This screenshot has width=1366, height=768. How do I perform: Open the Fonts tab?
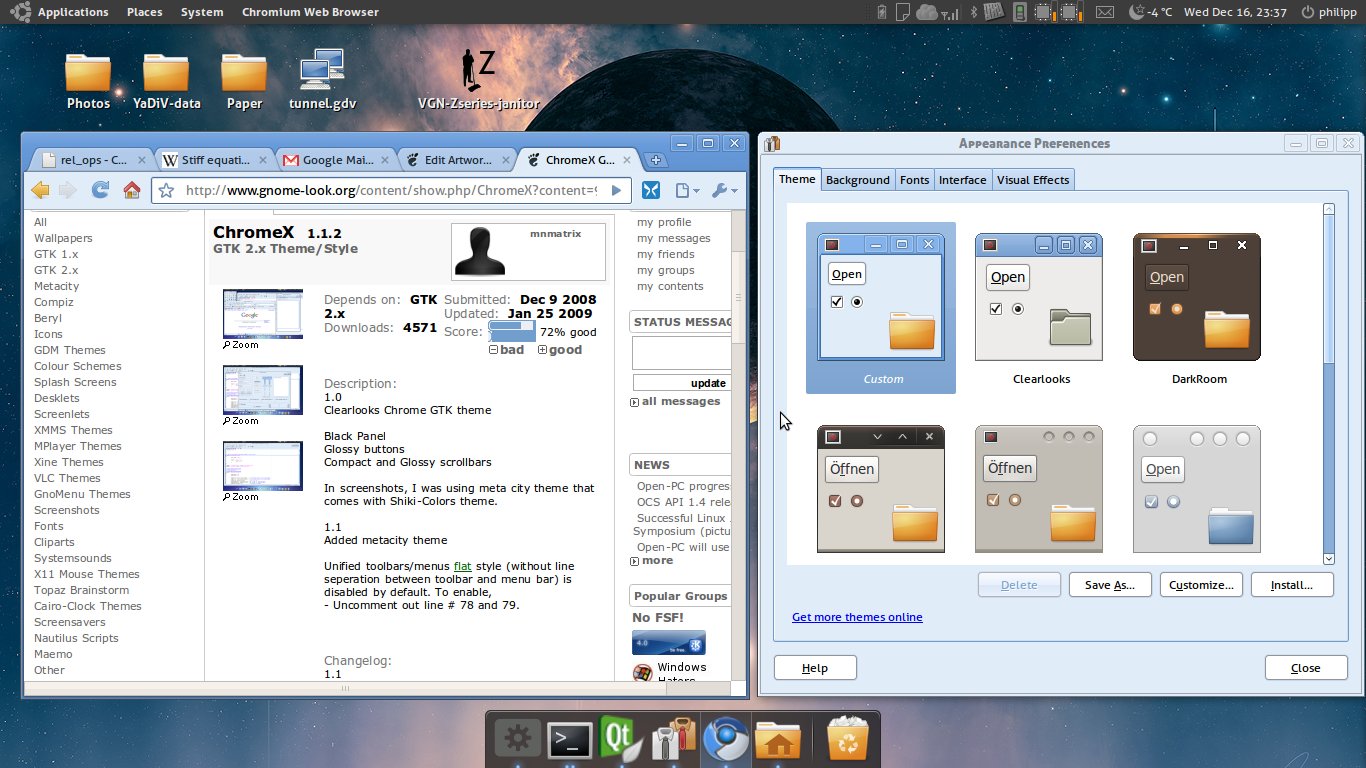click(914, 180)
